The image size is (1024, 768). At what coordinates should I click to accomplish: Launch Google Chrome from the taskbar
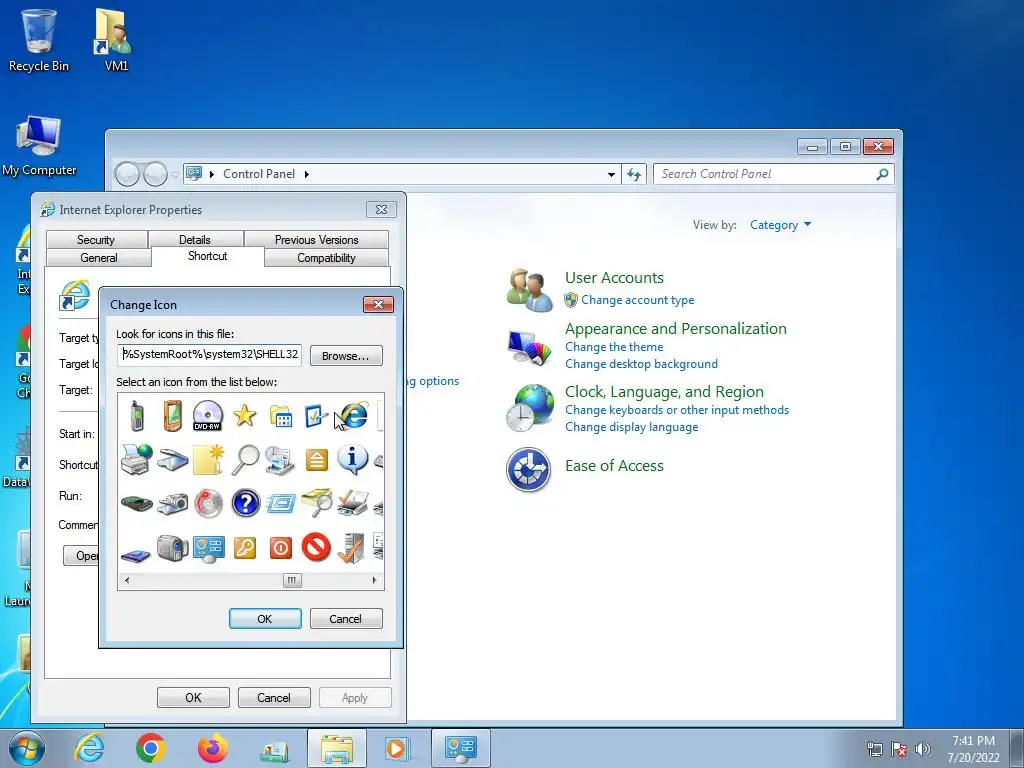point(150,748)
